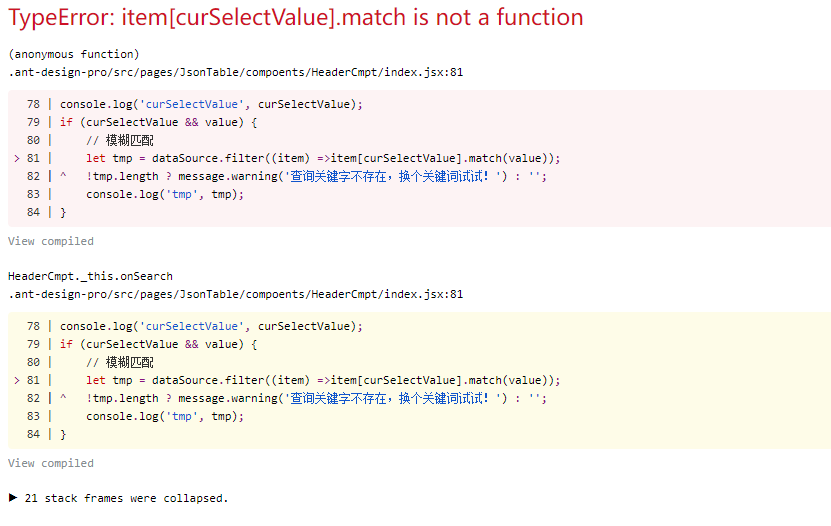Click line 78 console.log in the pink block
The height and width of the screenshot is (526, 831).
click(211, 104)
